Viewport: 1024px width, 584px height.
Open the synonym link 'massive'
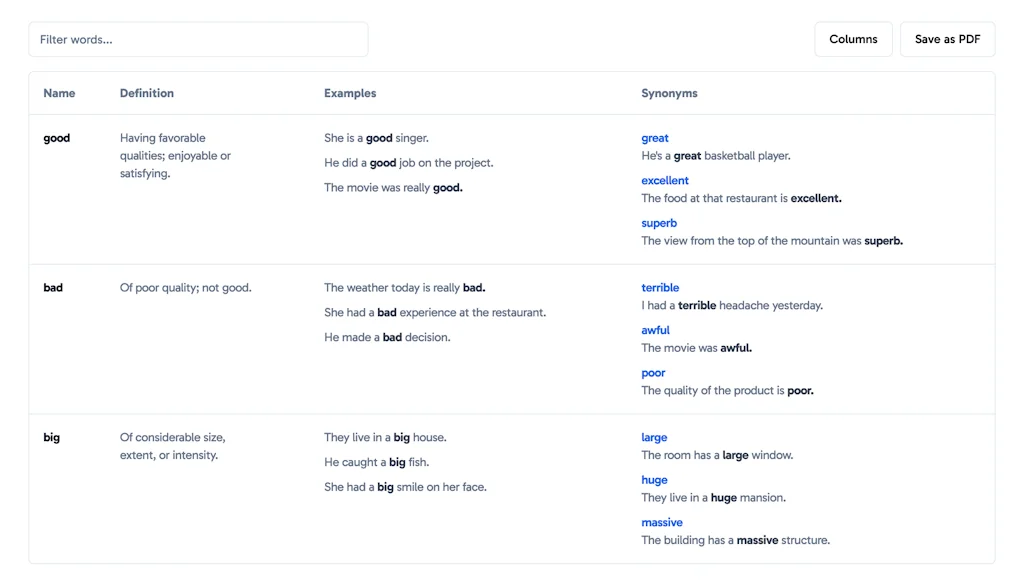tap(662, 522)
